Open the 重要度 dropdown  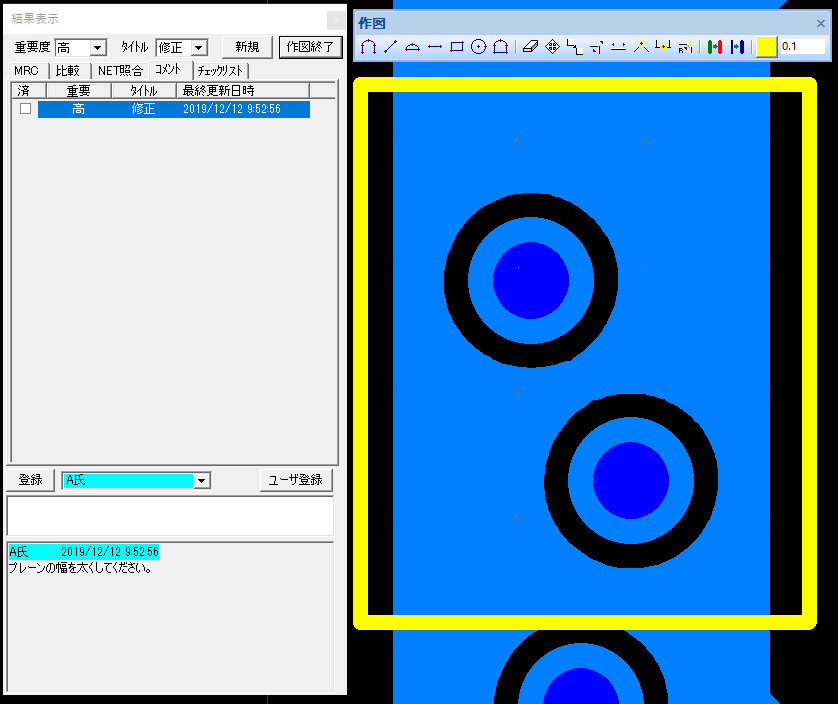pos(97,47)
